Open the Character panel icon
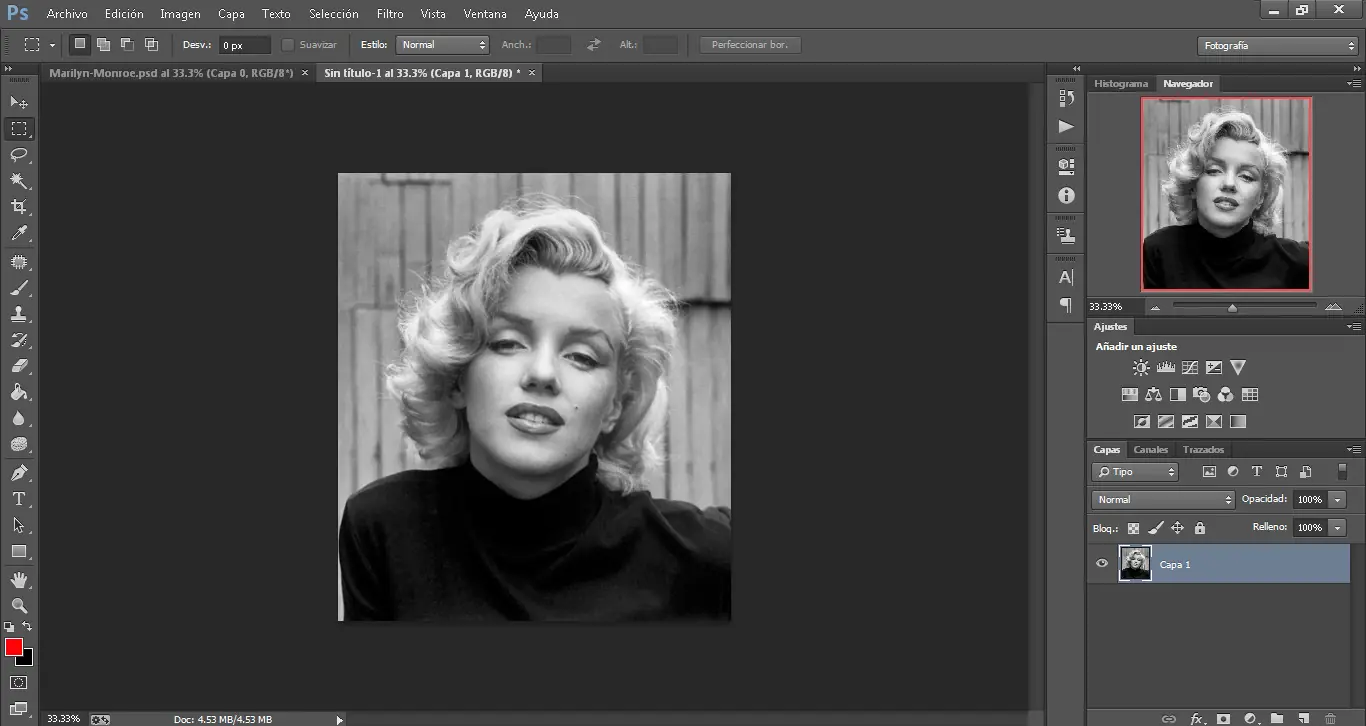The height and width of the screenshot is (726, 1366). click(1066, 277)
